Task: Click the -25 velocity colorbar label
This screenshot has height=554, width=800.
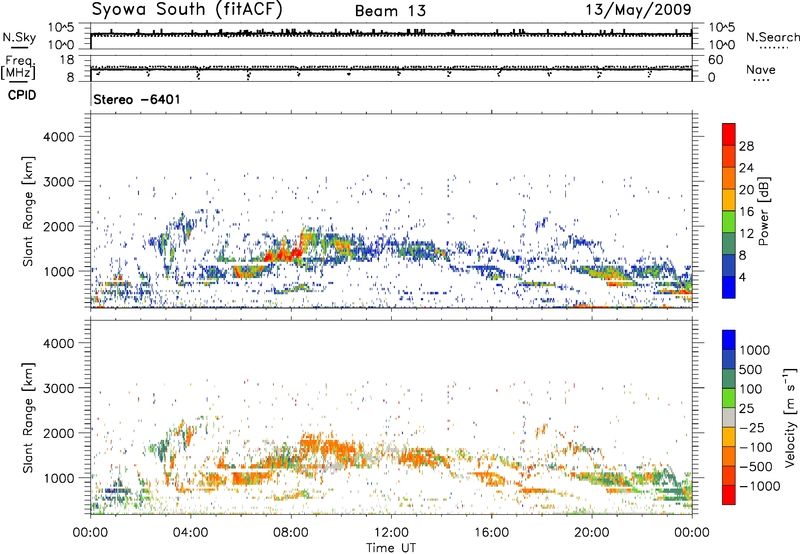Action: 755,427
